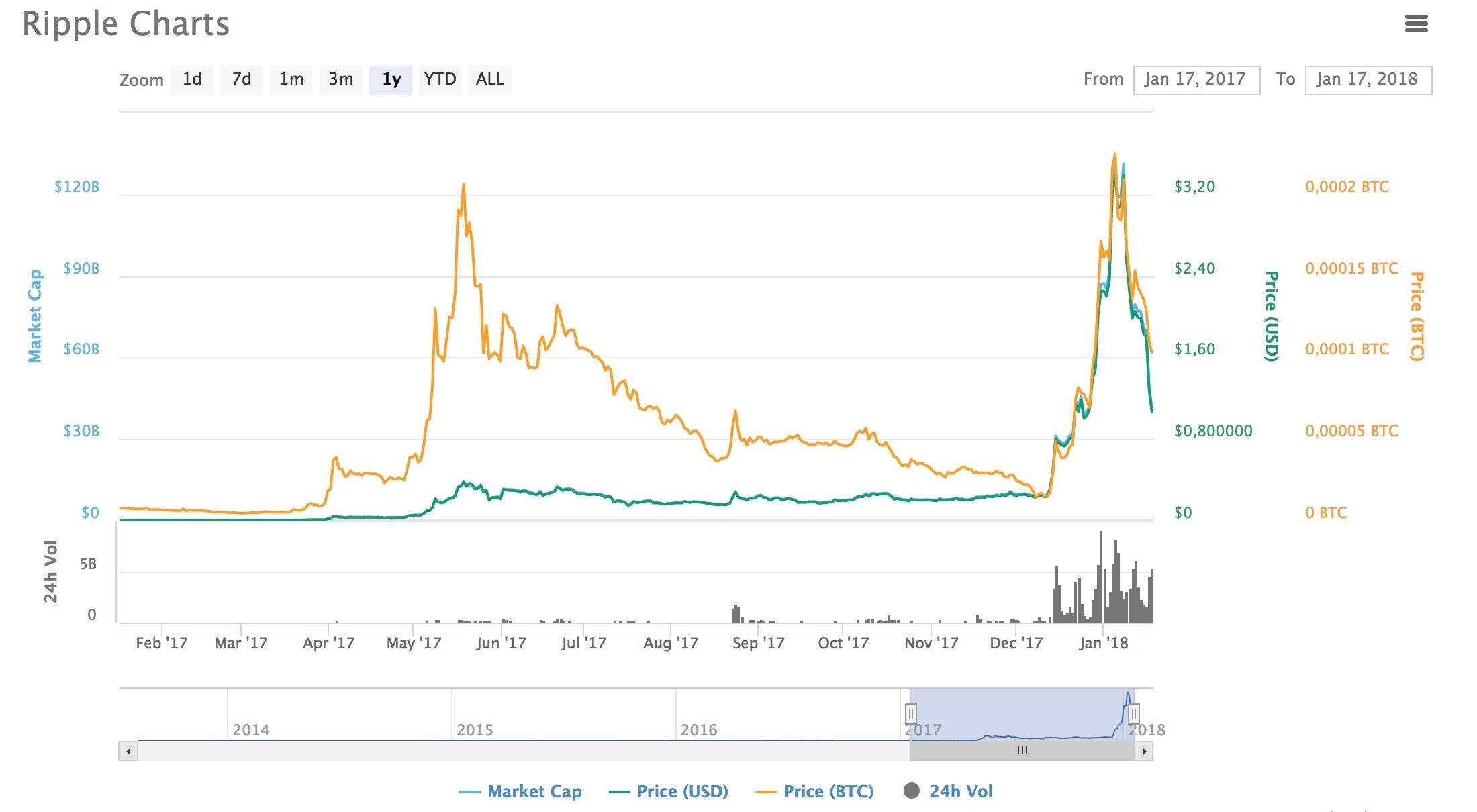Click the Ripple Charts heading
This screenshot has height=812, width=1477.
[x=126, y=23]
